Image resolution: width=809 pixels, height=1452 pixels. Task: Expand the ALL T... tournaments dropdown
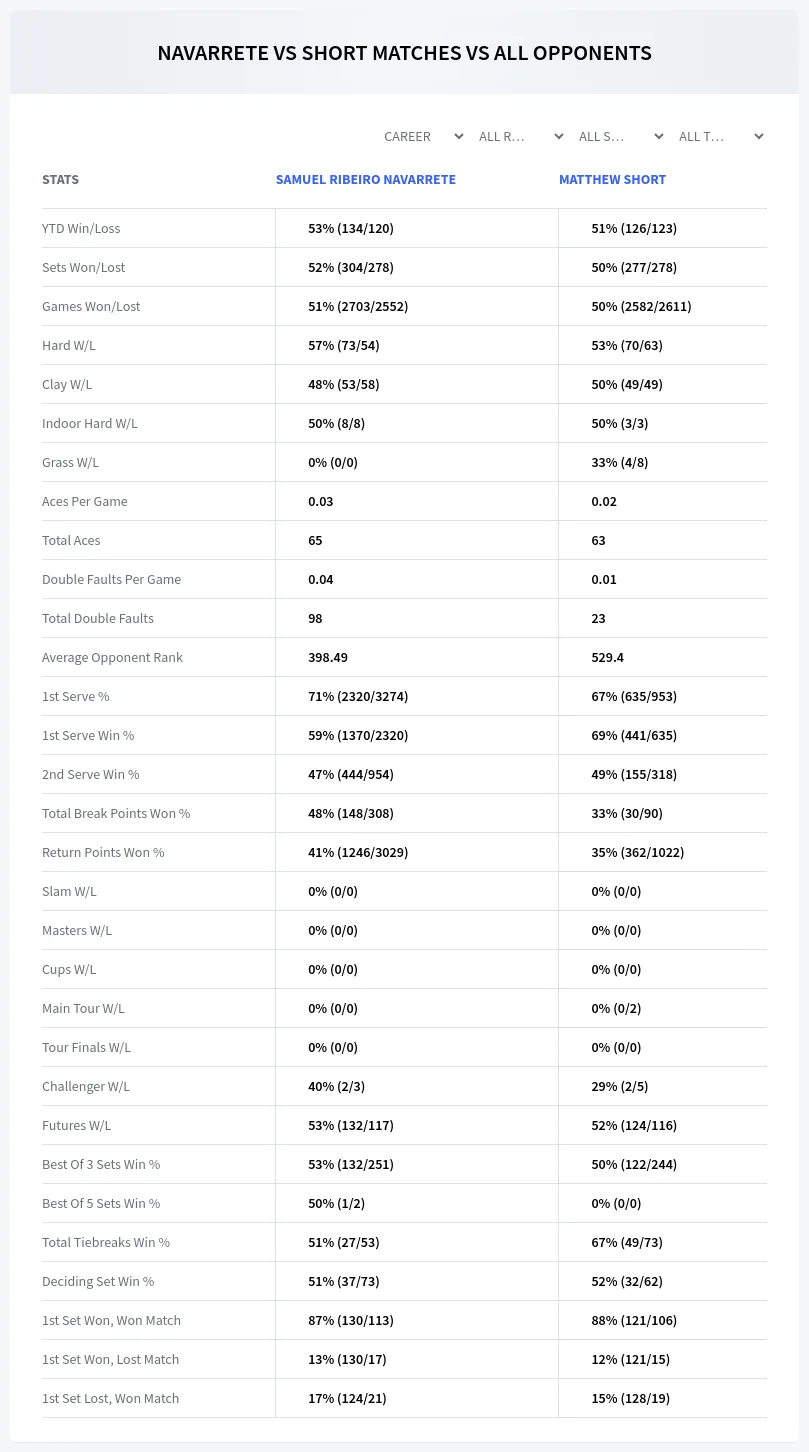(x=720, y=136)
